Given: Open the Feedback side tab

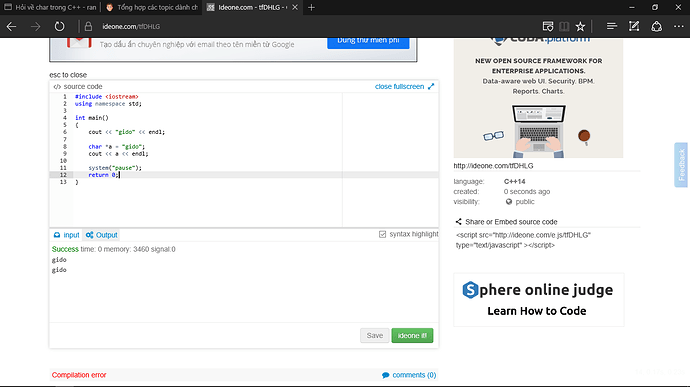Looking at the screenshot, I should [681, 165].
